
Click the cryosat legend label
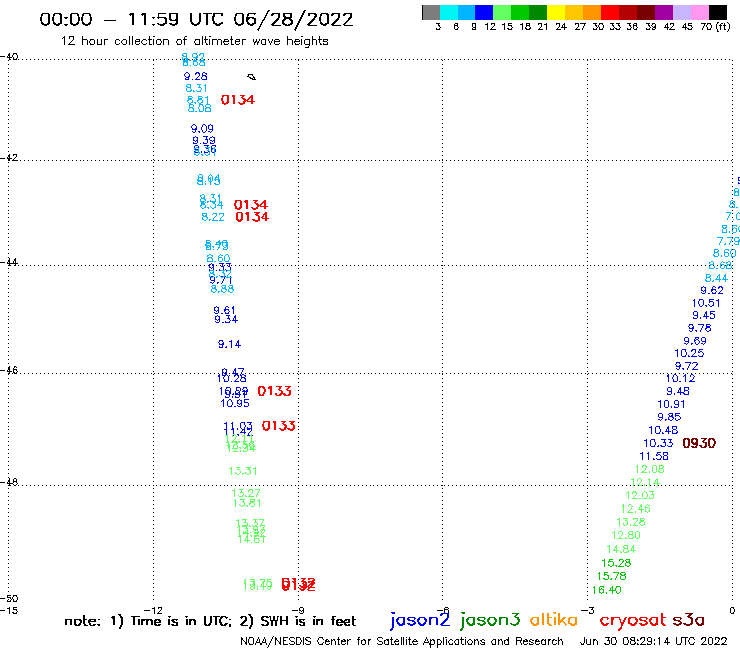[x=633, y=620]
